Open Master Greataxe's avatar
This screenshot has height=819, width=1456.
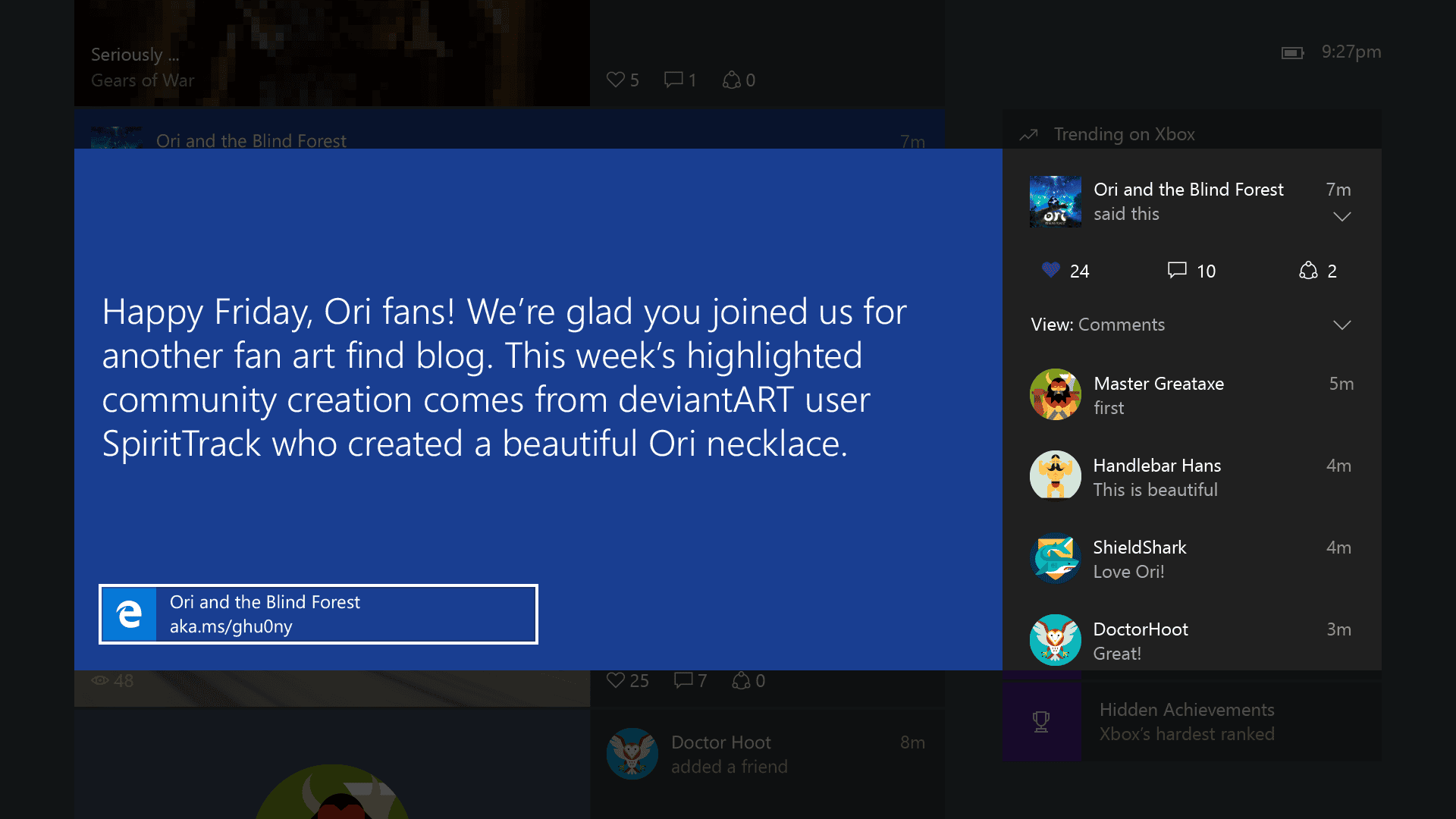pos(1056,394)
